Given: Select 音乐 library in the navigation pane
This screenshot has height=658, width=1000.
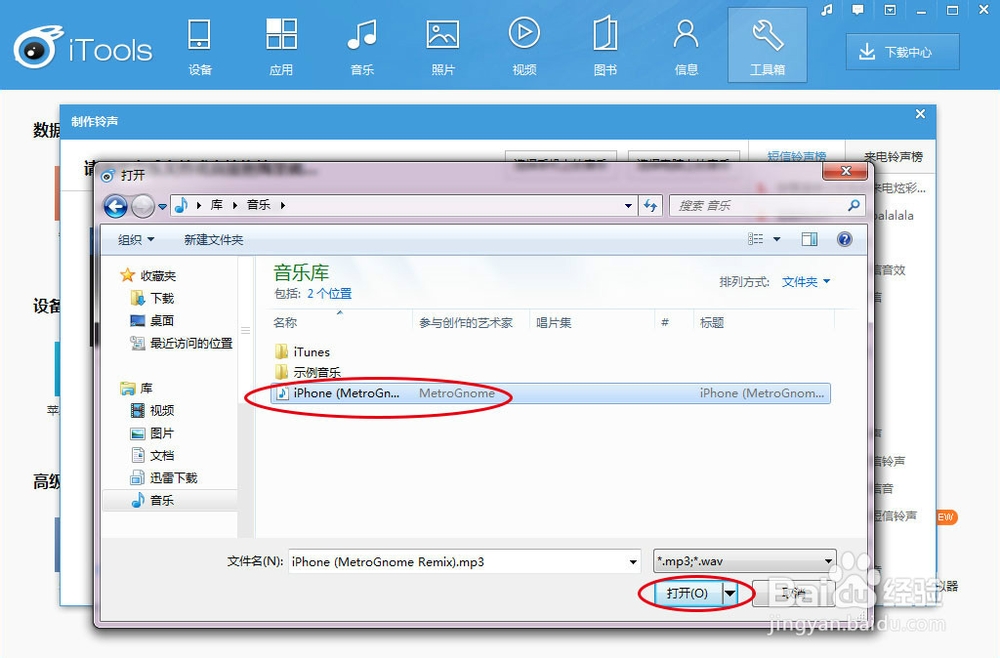Looking at the screenshot, I should coord(170,500).
